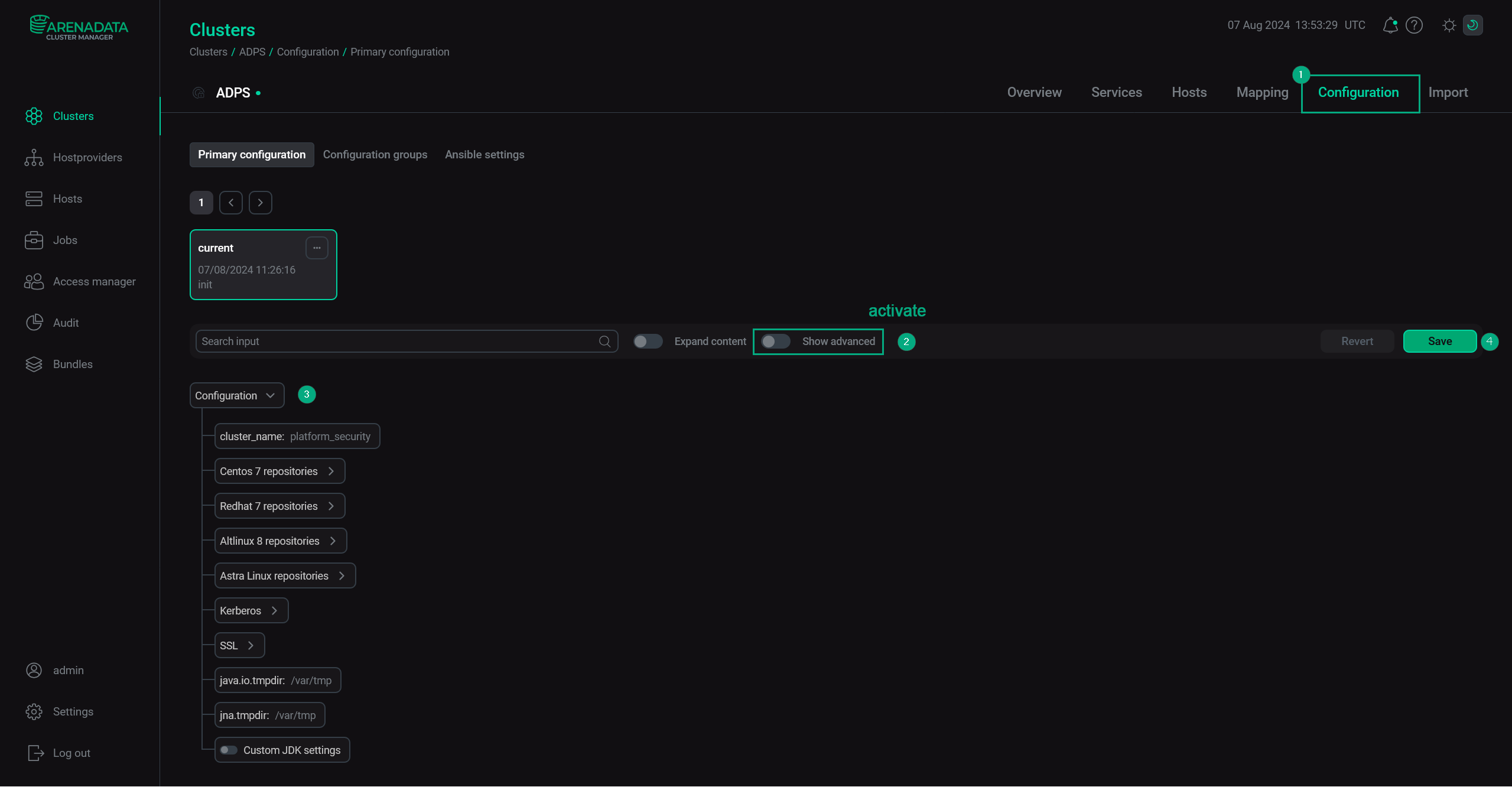This screenshot has height=787, width=1512.
Task: Switch to Overview tab
Action: [x=1034, y=92]
